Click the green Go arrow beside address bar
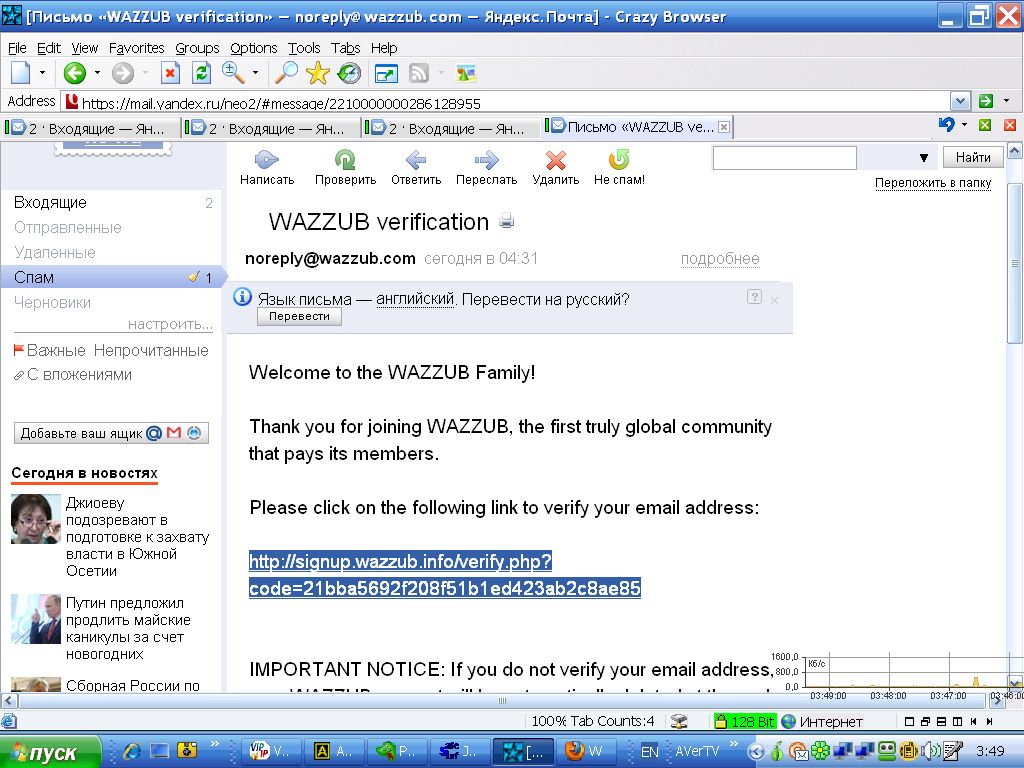This screenshot has height=768, width=1024. tap(986, 101)
